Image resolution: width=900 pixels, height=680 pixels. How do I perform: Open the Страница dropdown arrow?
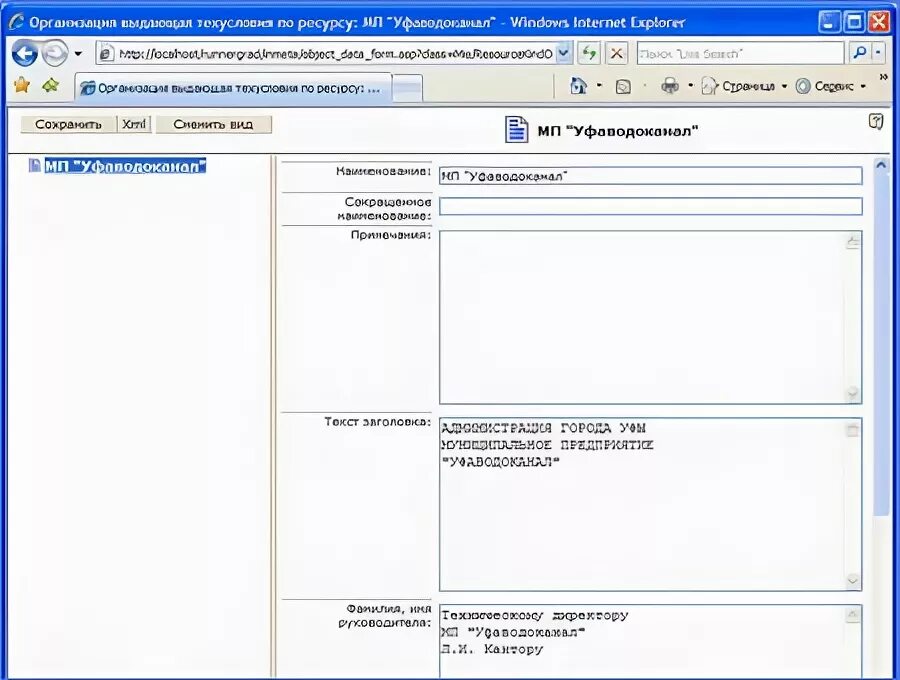pyautogui.click(x=784, y=86)
